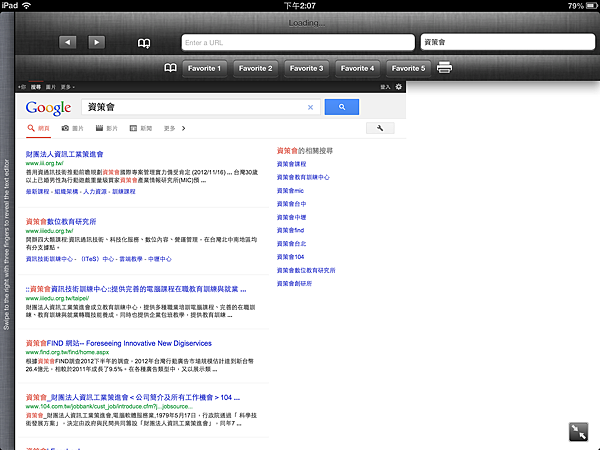The image size is (600, 450).
Task: Open related search 資策會教育訓練中心
Action: tap(303, 177)
